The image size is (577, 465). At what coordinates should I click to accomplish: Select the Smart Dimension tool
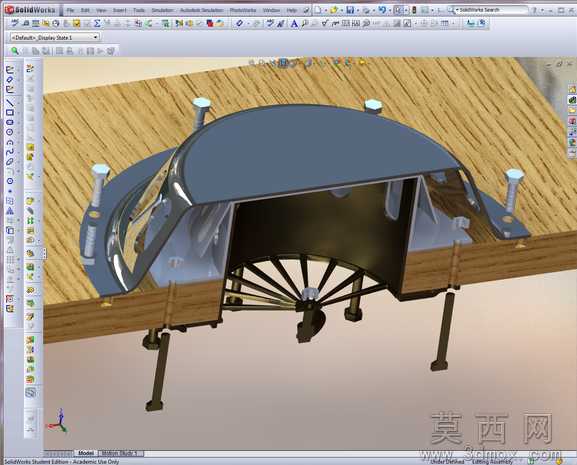(10, 79)
